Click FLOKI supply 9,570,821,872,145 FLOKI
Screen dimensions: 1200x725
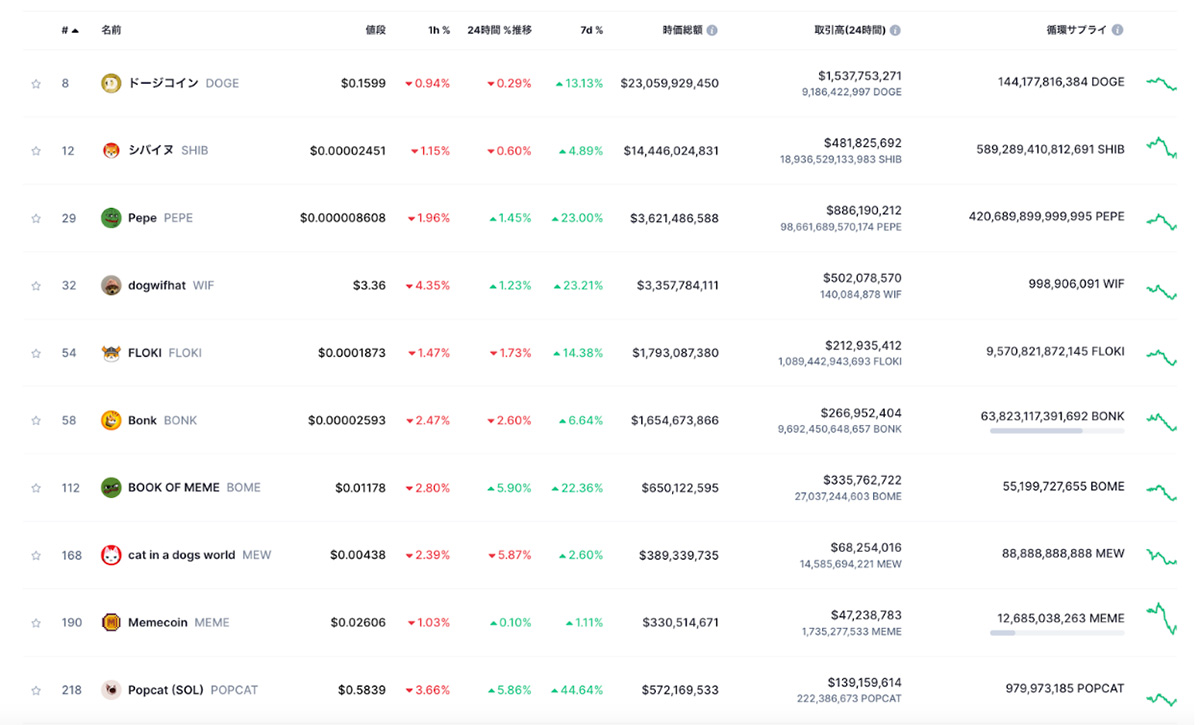(1055, 351)
